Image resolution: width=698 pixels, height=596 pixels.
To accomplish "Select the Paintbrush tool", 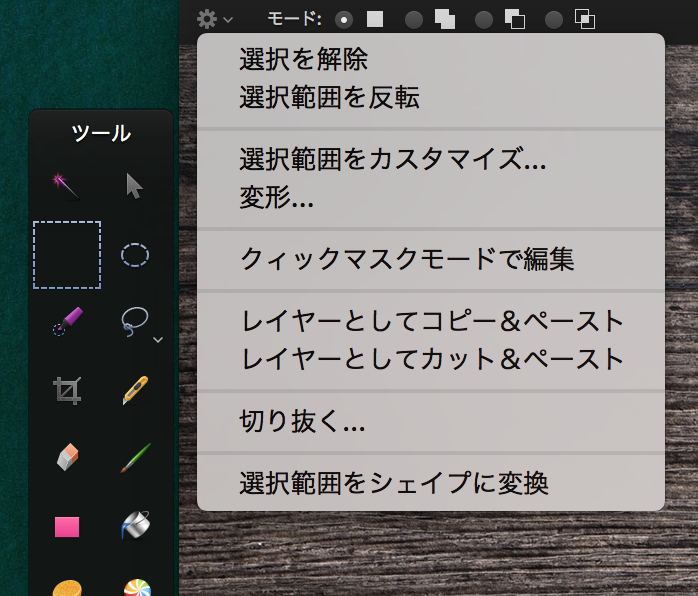I will [x=135, y=458].
